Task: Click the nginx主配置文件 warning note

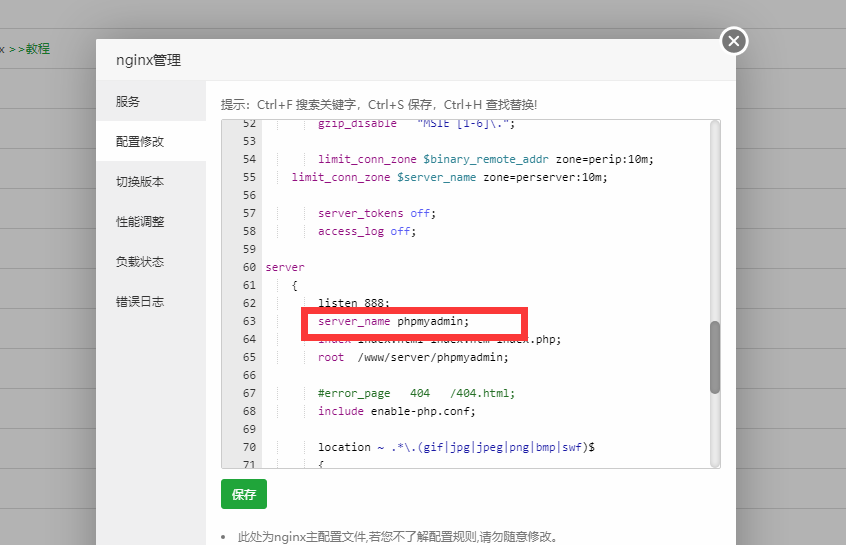Action: 397,537
